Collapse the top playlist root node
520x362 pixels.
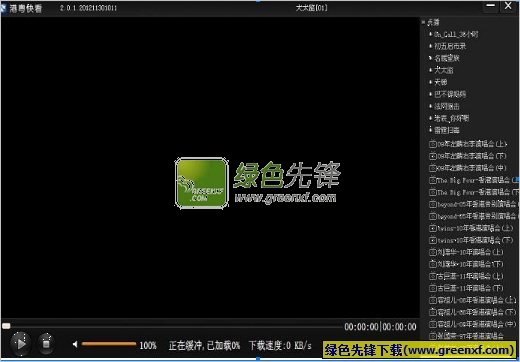[423, 22]
